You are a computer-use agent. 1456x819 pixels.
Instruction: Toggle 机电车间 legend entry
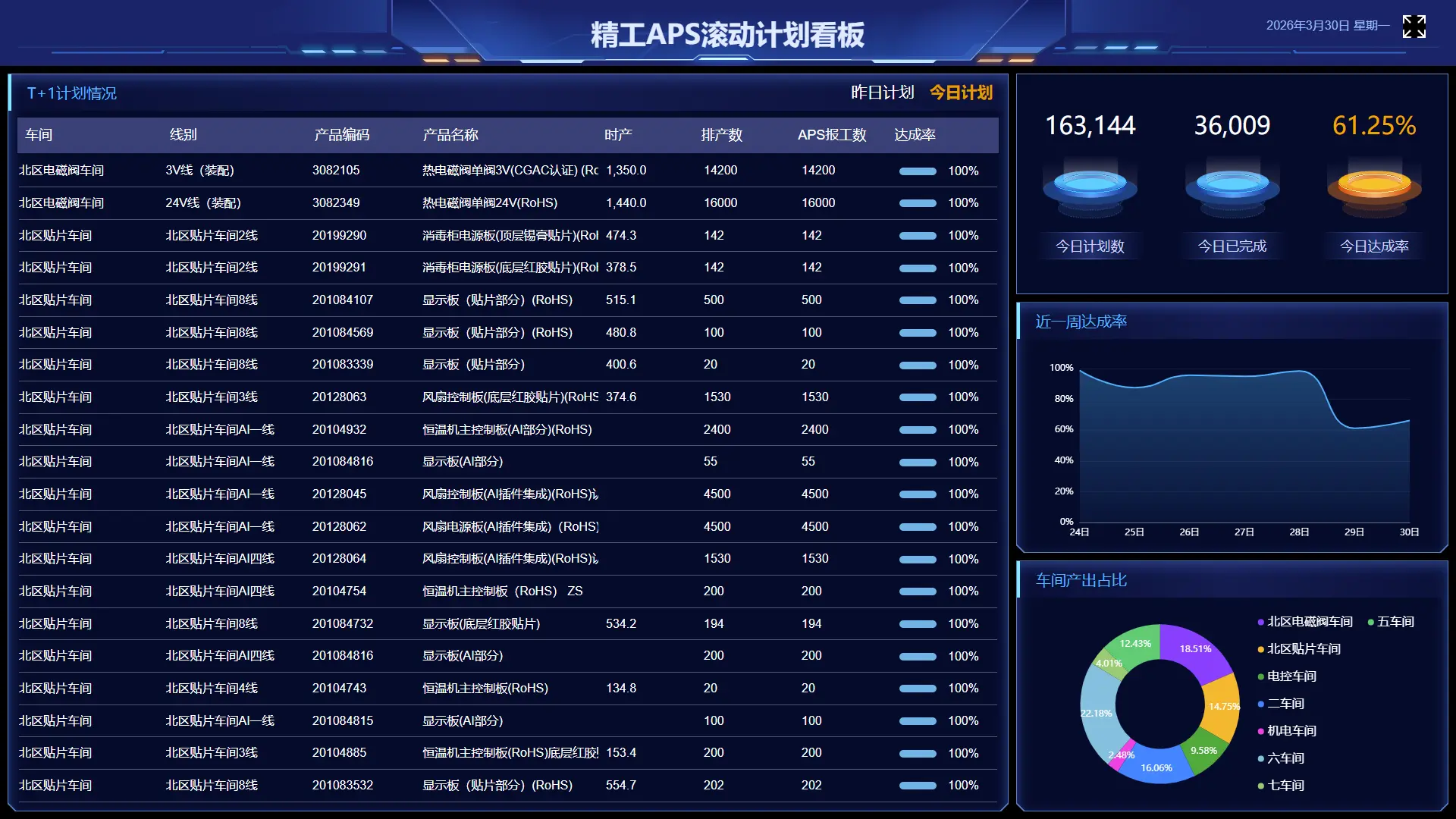(1291, 731)
